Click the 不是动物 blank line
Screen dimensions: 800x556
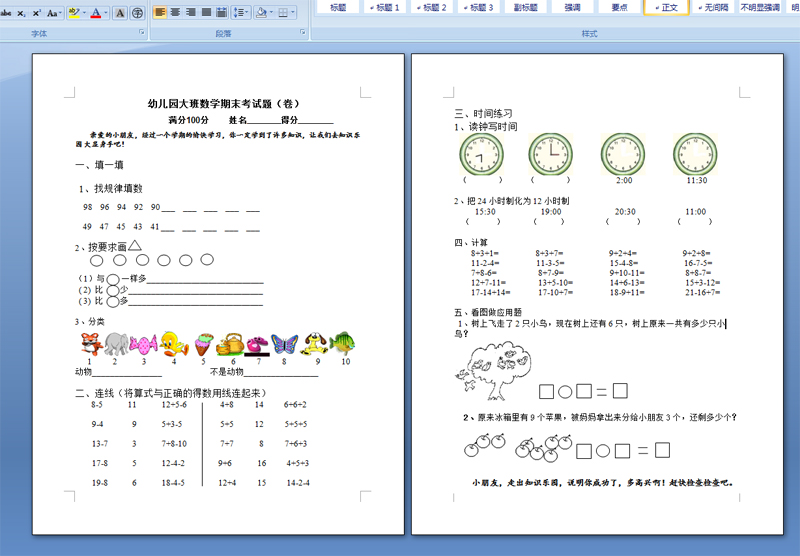click(281, 372)
